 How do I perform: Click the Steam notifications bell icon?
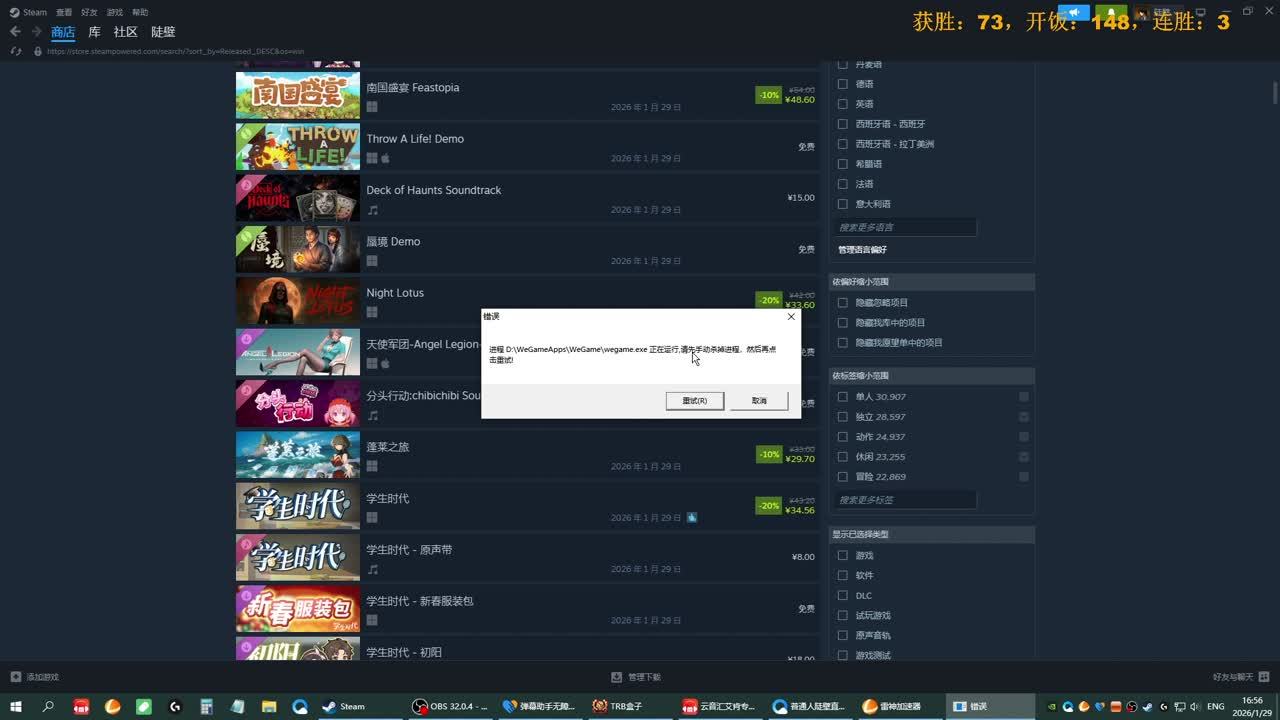tap(1110, 13)
